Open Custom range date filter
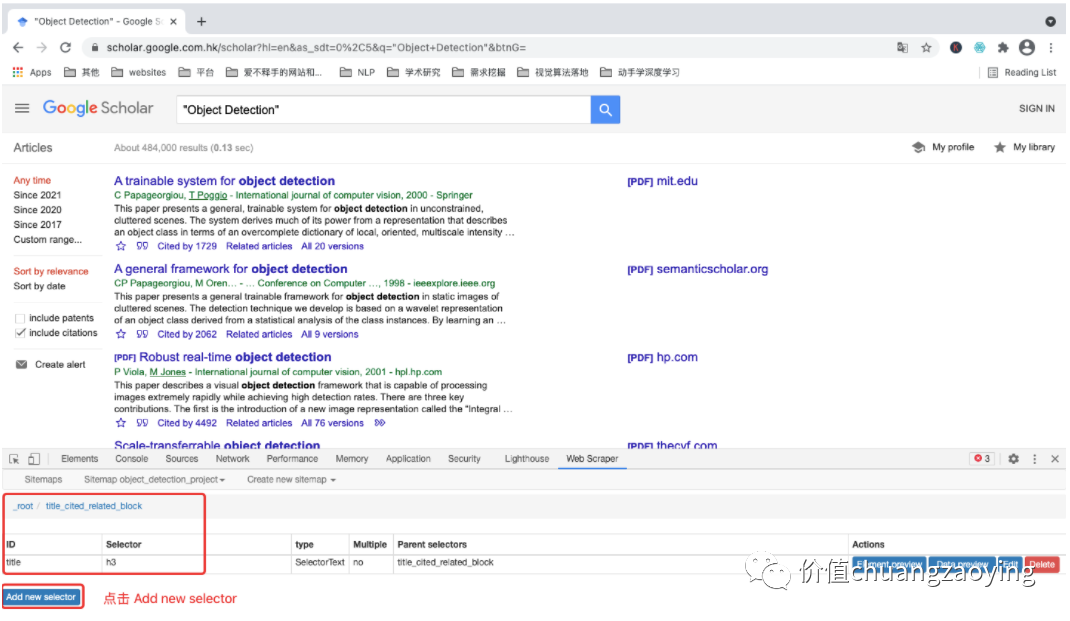1070x621 pixels. [47, 240]
